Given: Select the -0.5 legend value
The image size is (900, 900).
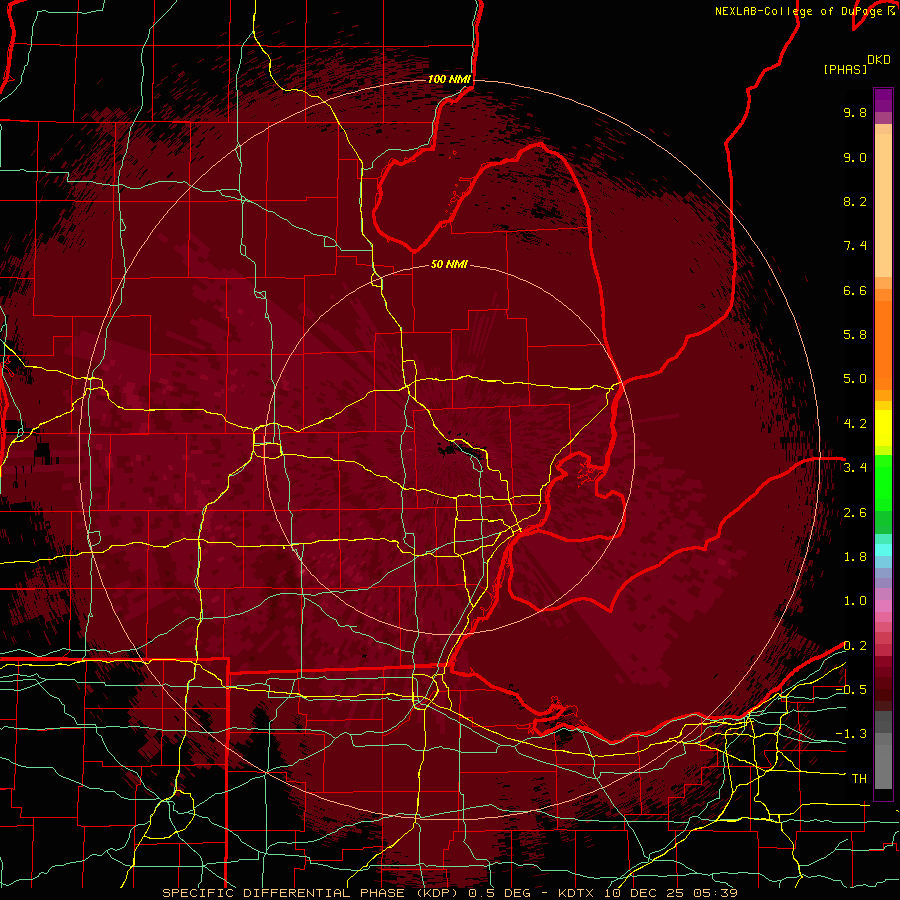Looking at the screenshot, I should (851, 690).
